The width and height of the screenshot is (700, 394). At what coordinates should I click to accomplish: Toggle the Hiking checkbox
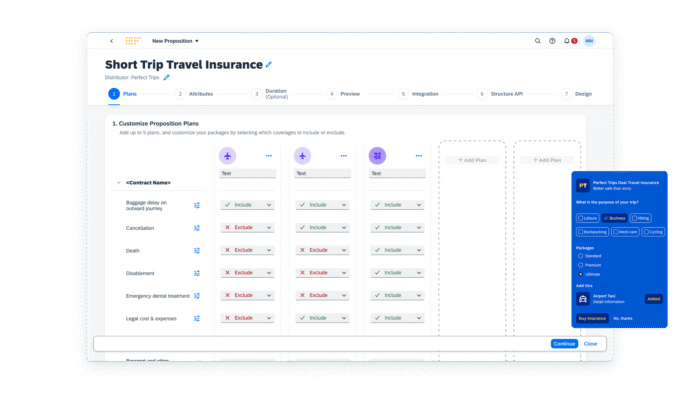[x=641, y=218]
